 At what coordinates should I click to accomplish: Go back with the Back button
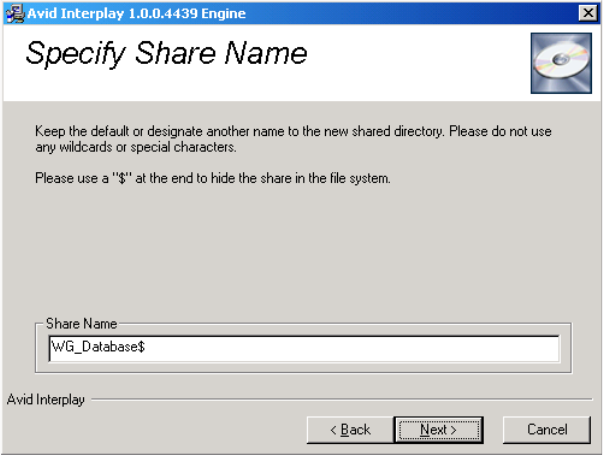(350, 430)
